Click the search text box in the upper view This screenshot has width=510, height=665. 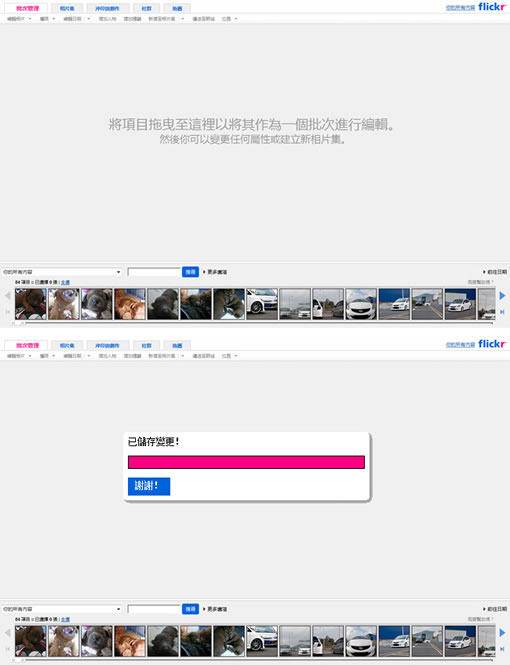point(154,272)
